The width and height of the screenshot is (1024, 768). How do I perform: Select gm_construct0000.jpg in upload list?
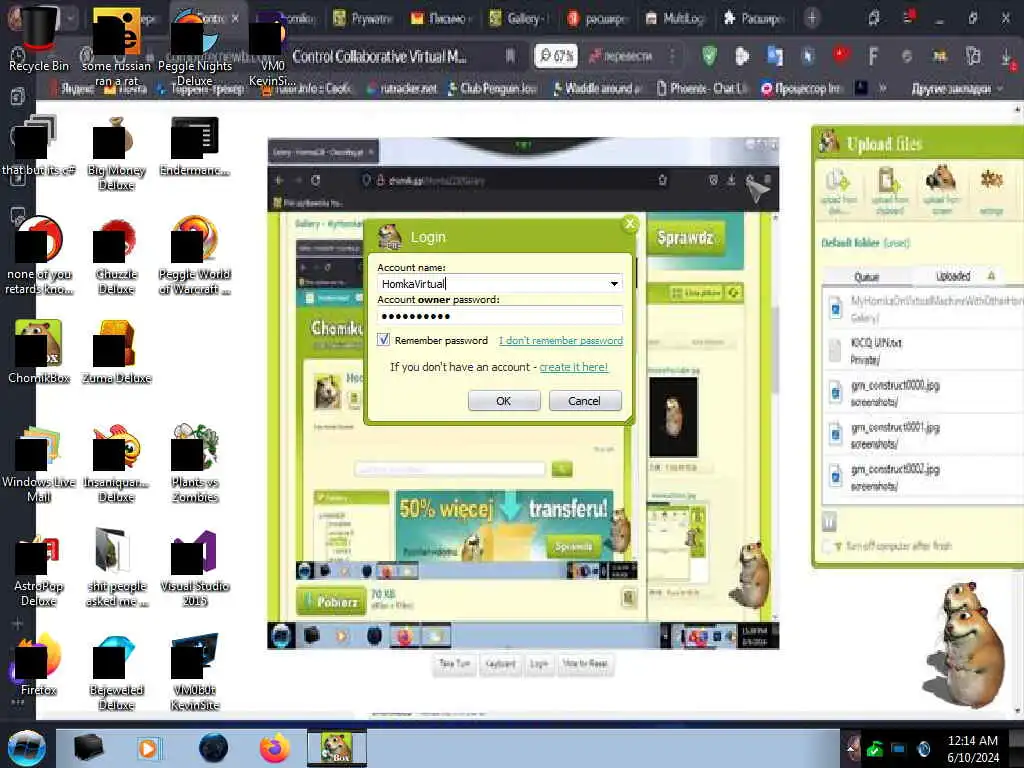point(922,393)
